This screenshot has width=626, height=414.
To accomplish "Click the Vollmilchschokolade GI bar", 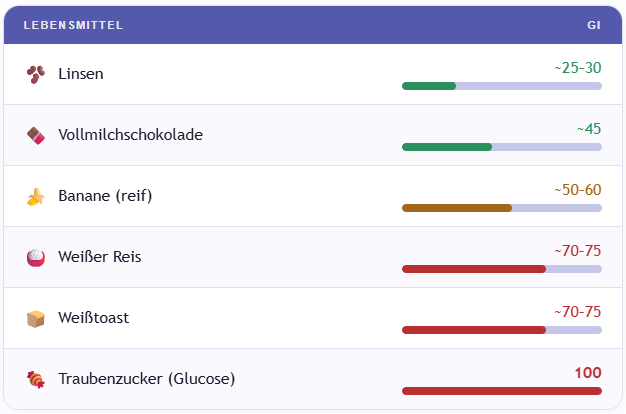I will pyautogui.click(x=447, y=147).
